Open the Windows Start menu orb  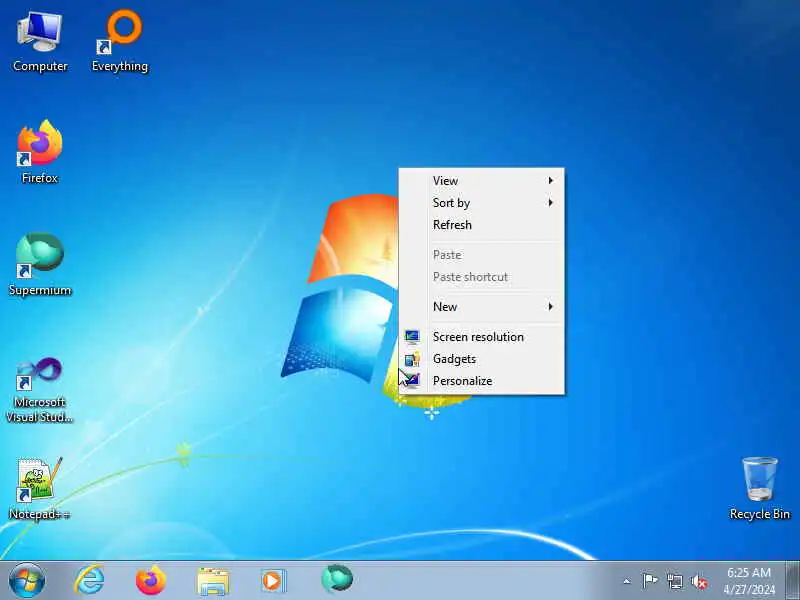pos(27,581)
